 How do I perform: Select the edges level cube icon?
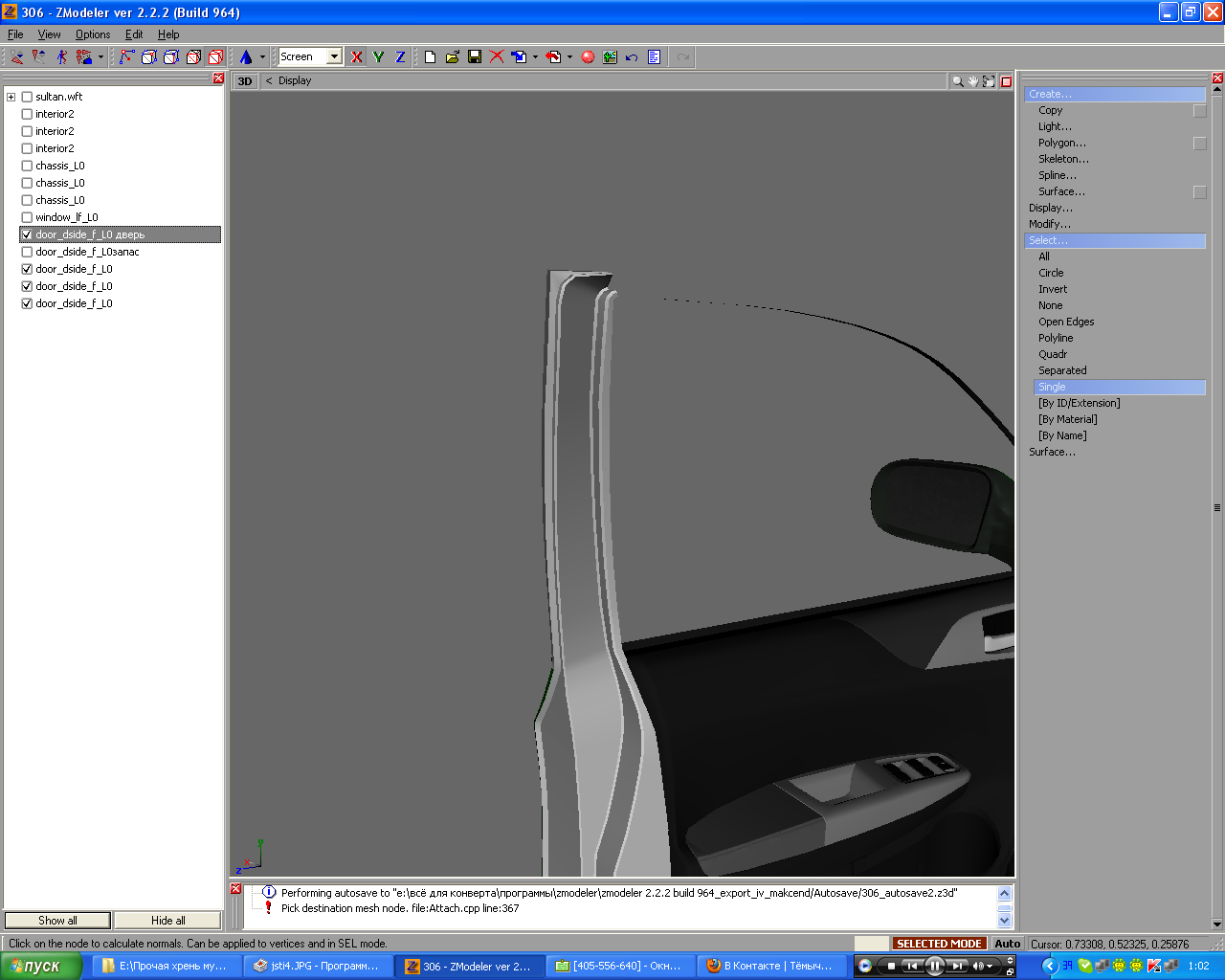coord(171,57)
